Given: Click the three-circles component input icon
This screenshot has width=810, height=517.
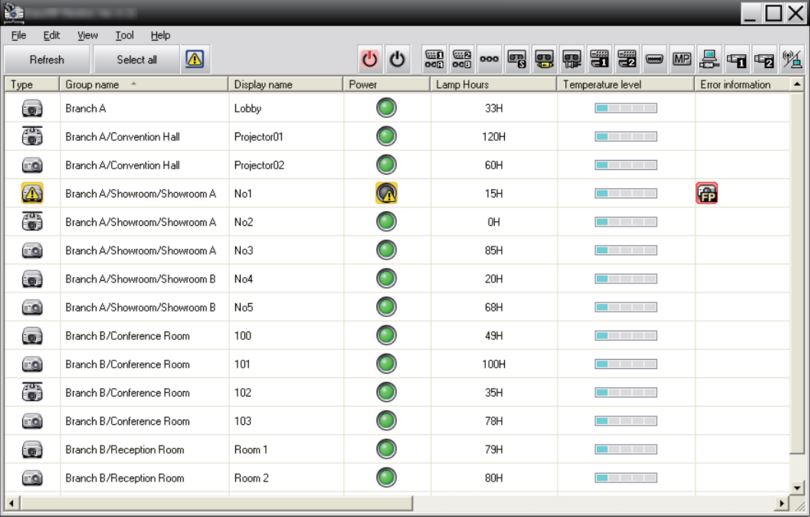Looking at the screenshot, I should pos(490,60).
